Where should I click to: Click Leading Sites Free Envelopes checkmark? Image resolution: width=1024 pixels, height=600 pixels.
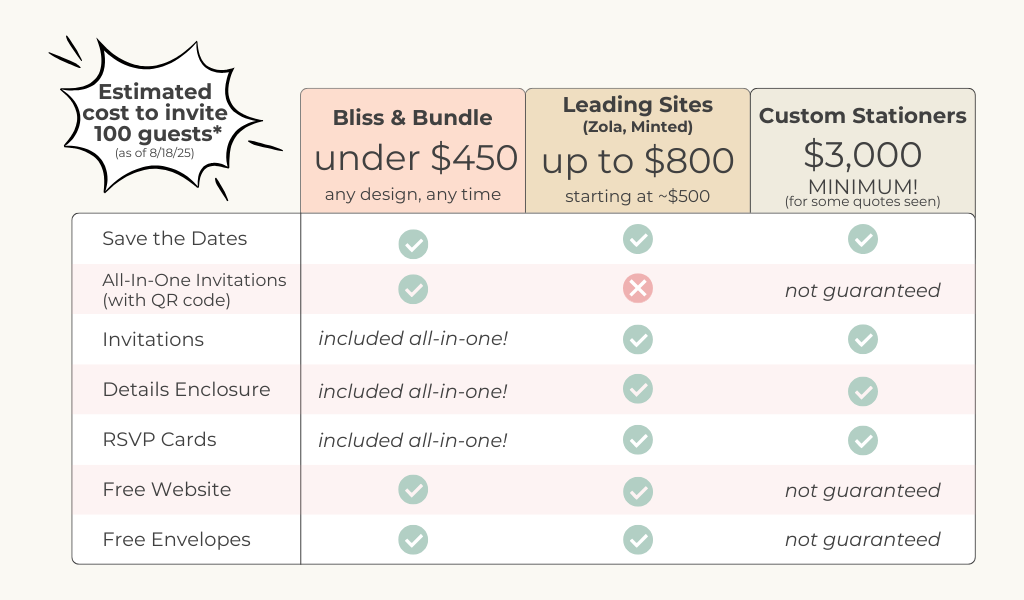[x=638, y=540]
